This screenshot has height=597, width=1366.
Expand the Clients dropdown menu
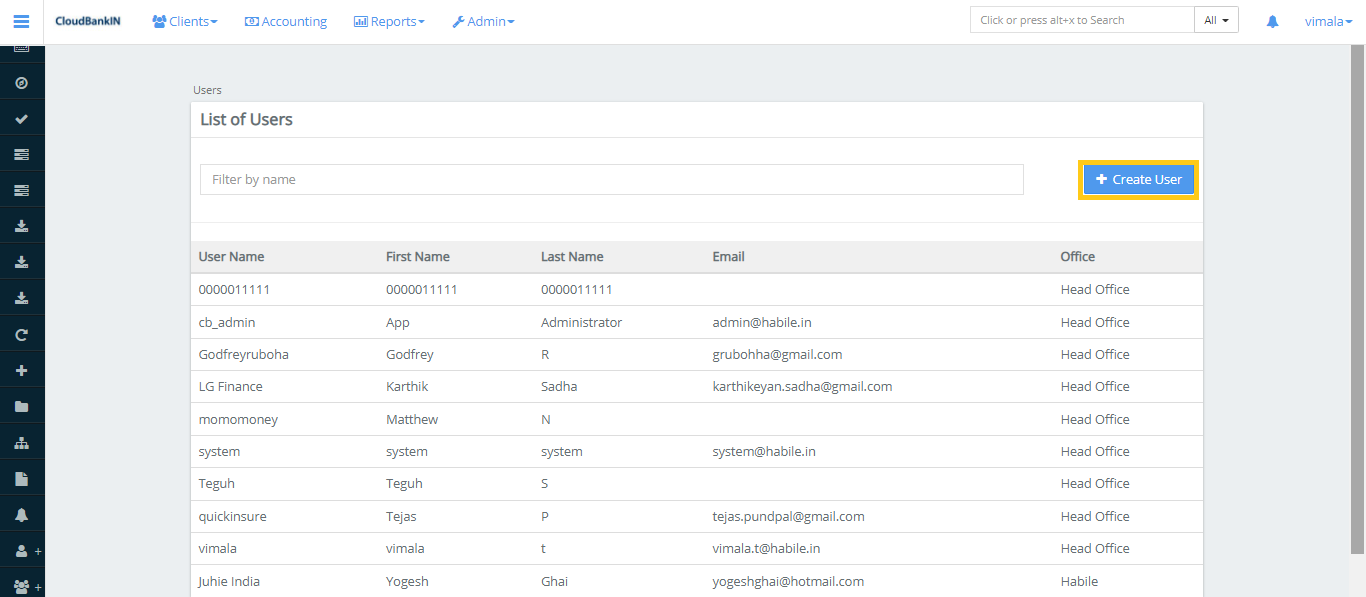pos(184,21)
